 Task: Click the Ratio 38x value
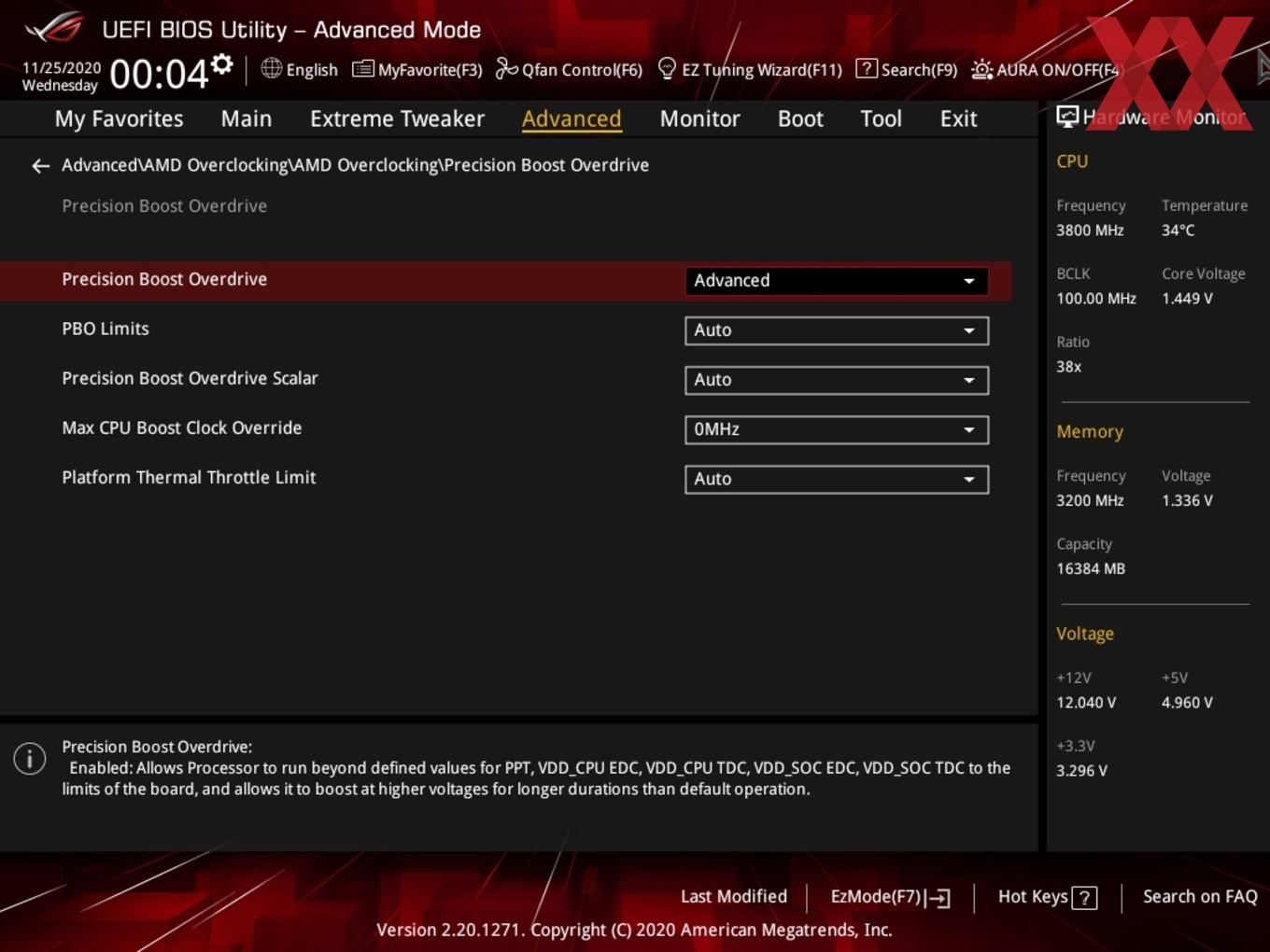(1068, 367)
